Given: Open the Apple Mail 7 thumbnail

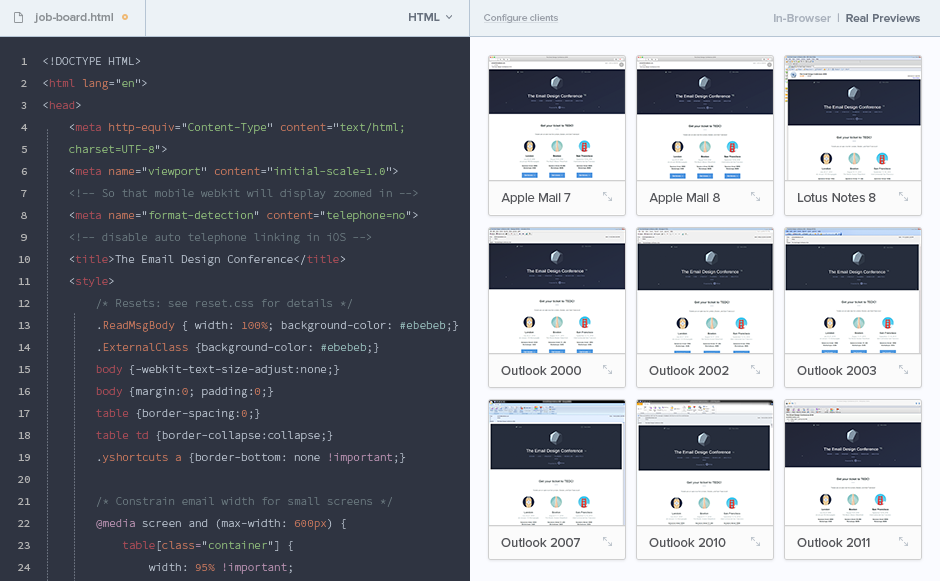Looking at the screenshot, I should tap(557, 118).
